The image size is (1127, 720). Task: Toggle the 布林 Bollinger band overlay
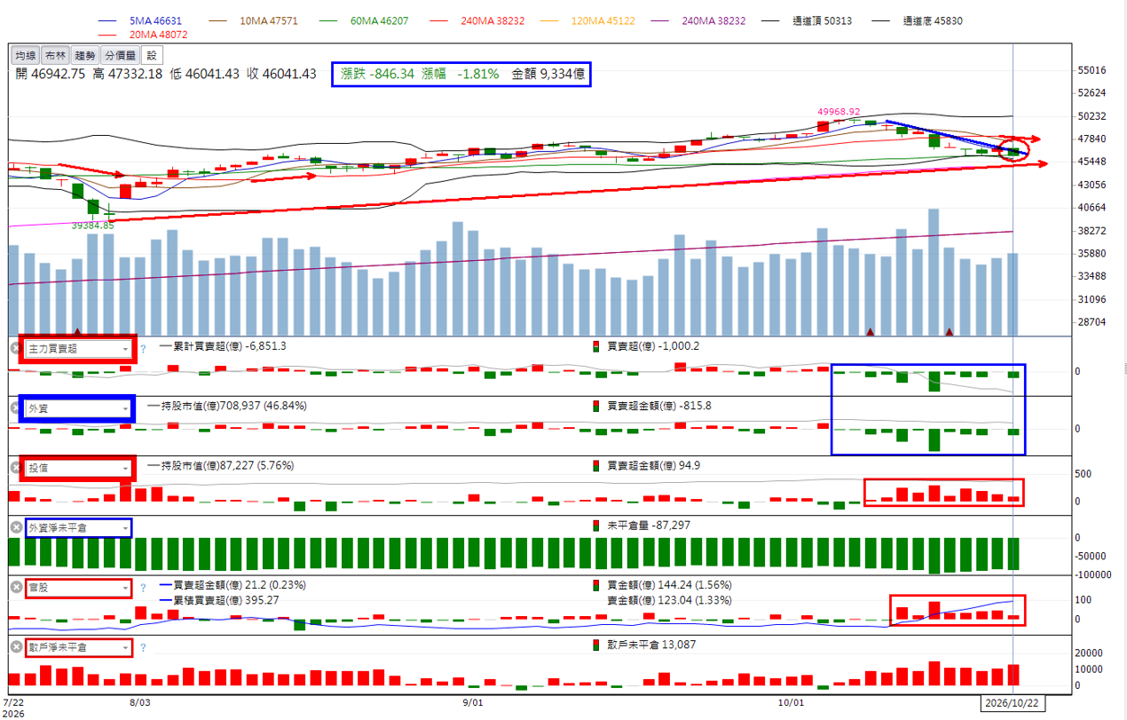pos(55,55)
